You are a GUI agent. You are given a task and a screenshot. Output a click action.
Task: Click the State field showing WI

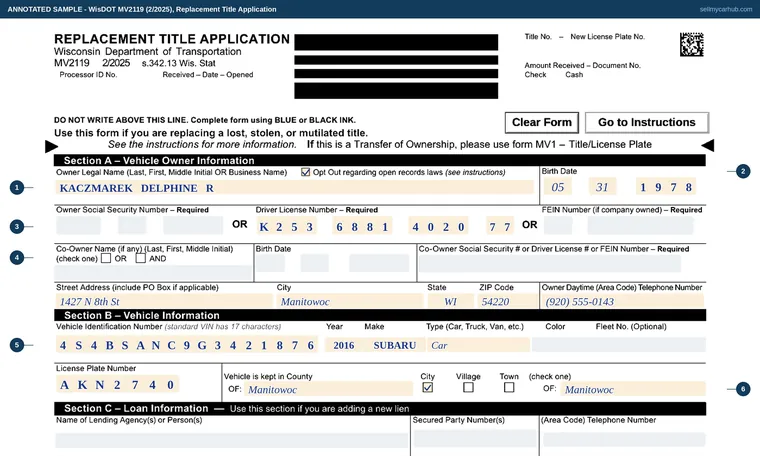tap(451, 301)
